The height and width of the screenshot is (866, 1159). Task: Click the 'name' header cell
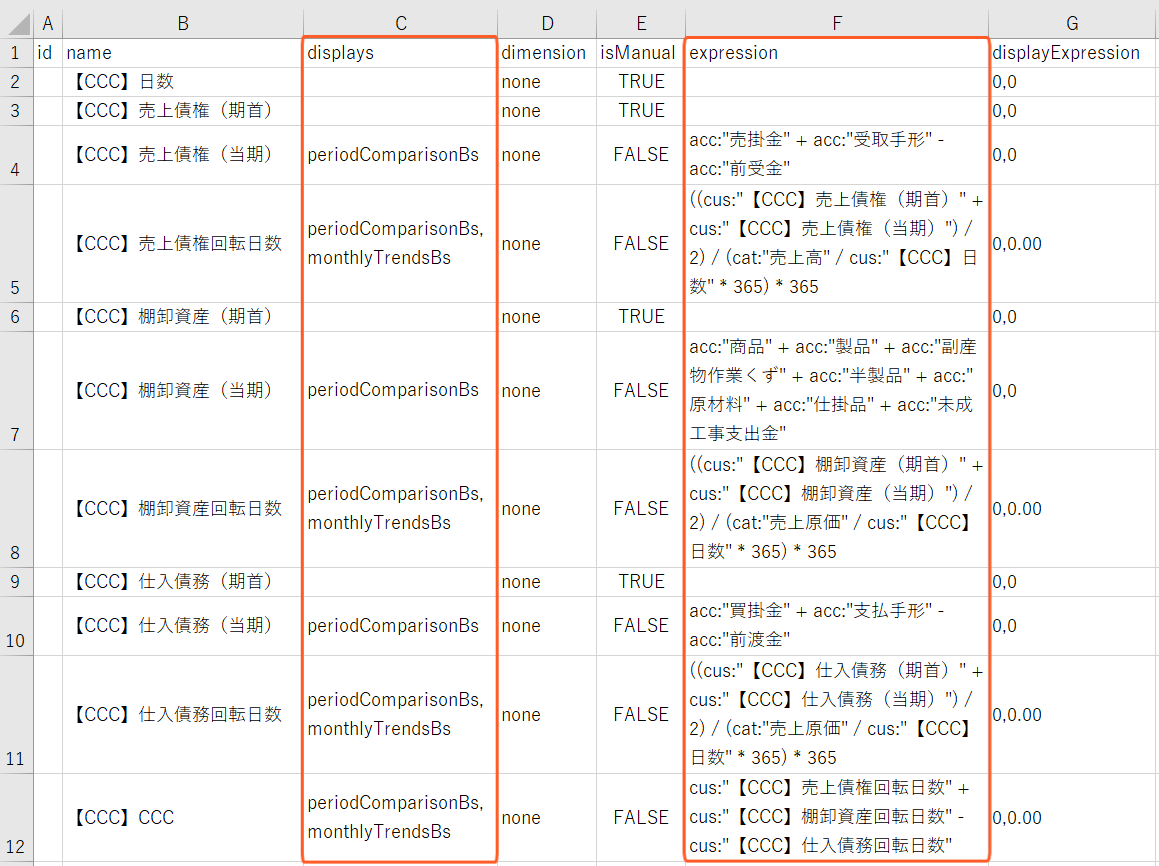click(183, 52)
